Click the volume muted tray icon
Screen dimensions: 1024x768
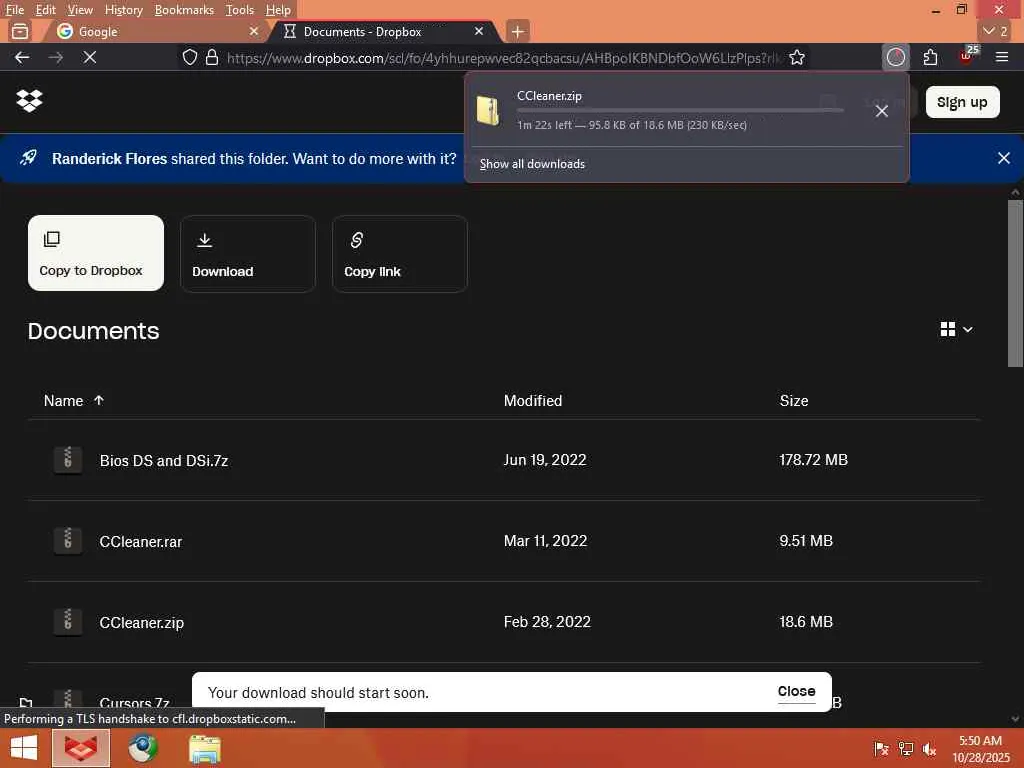pos(929,749)
